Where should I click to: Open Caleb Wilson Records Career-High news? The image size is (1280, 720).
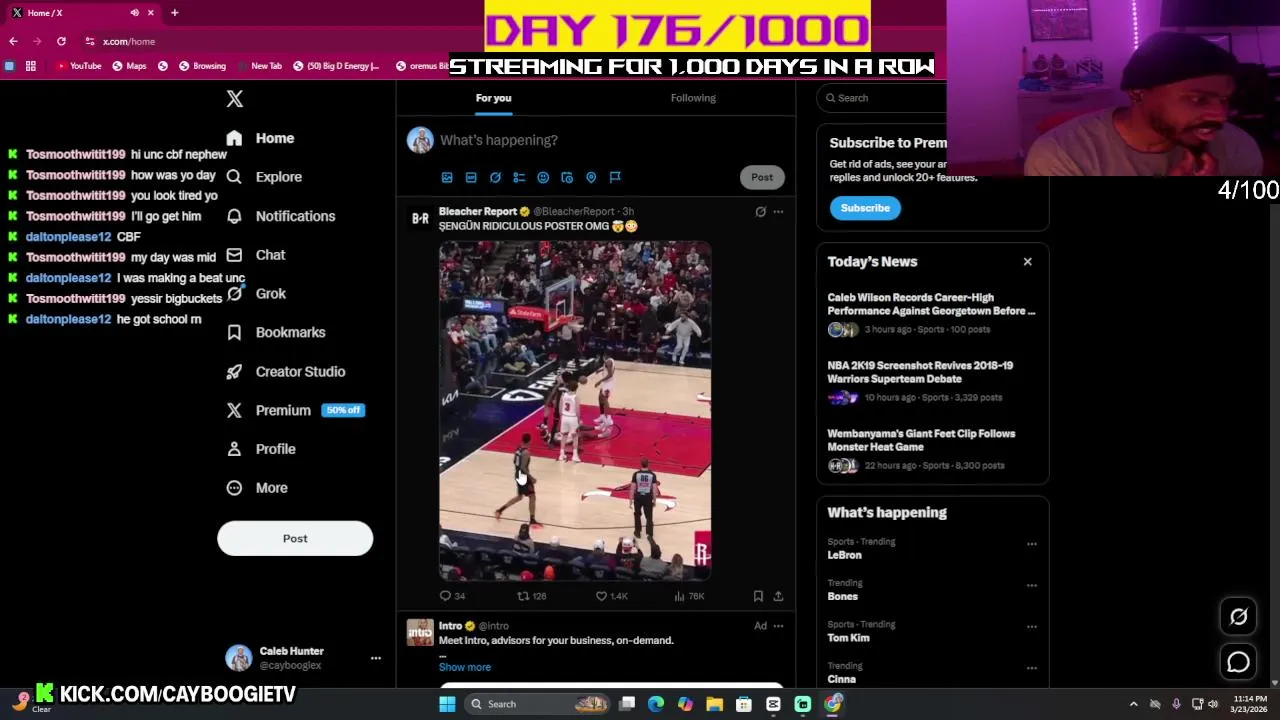pyautogui.click(x=932, y=313)
